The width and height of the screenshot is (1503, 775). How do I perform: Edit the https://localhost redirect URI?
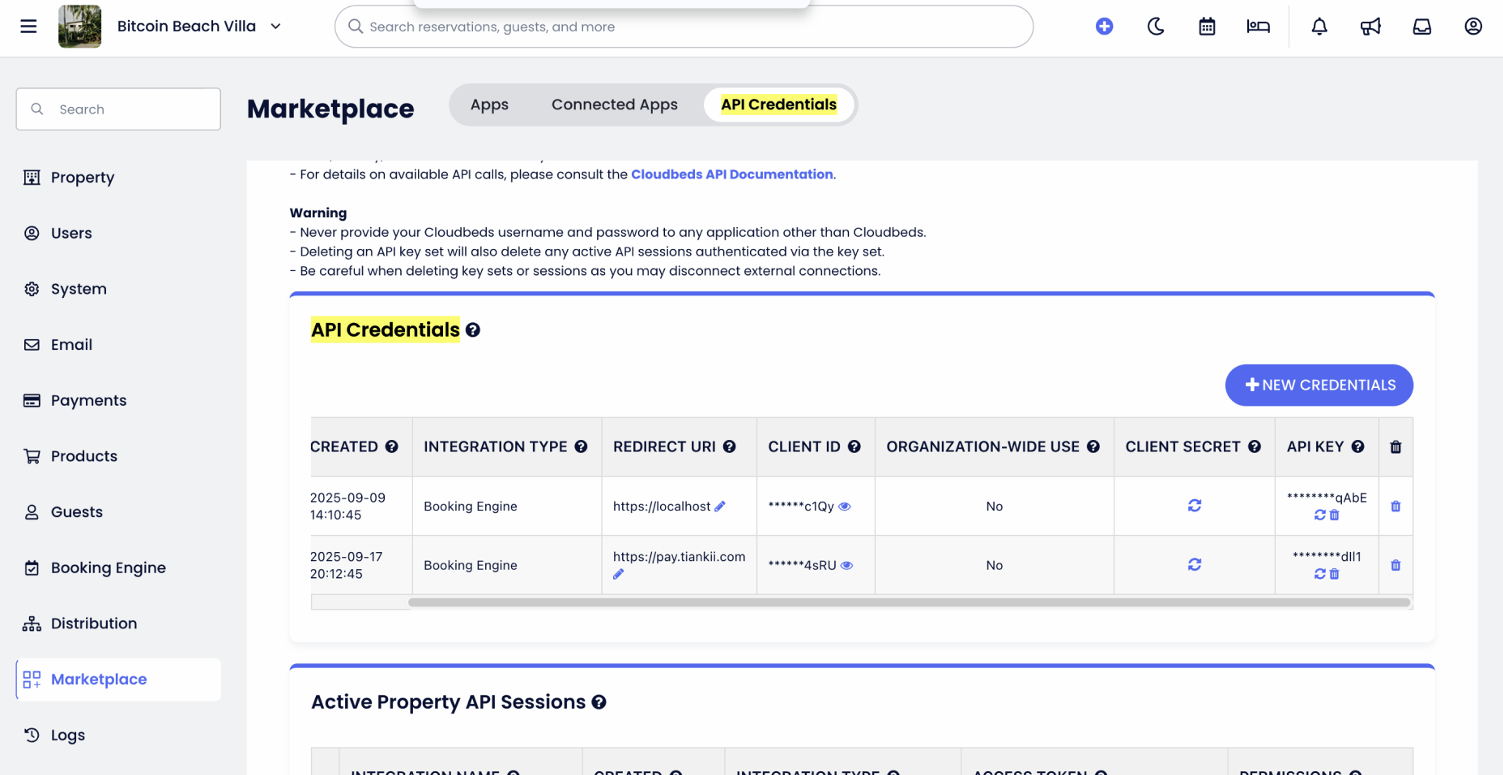(x=720, y=507)
